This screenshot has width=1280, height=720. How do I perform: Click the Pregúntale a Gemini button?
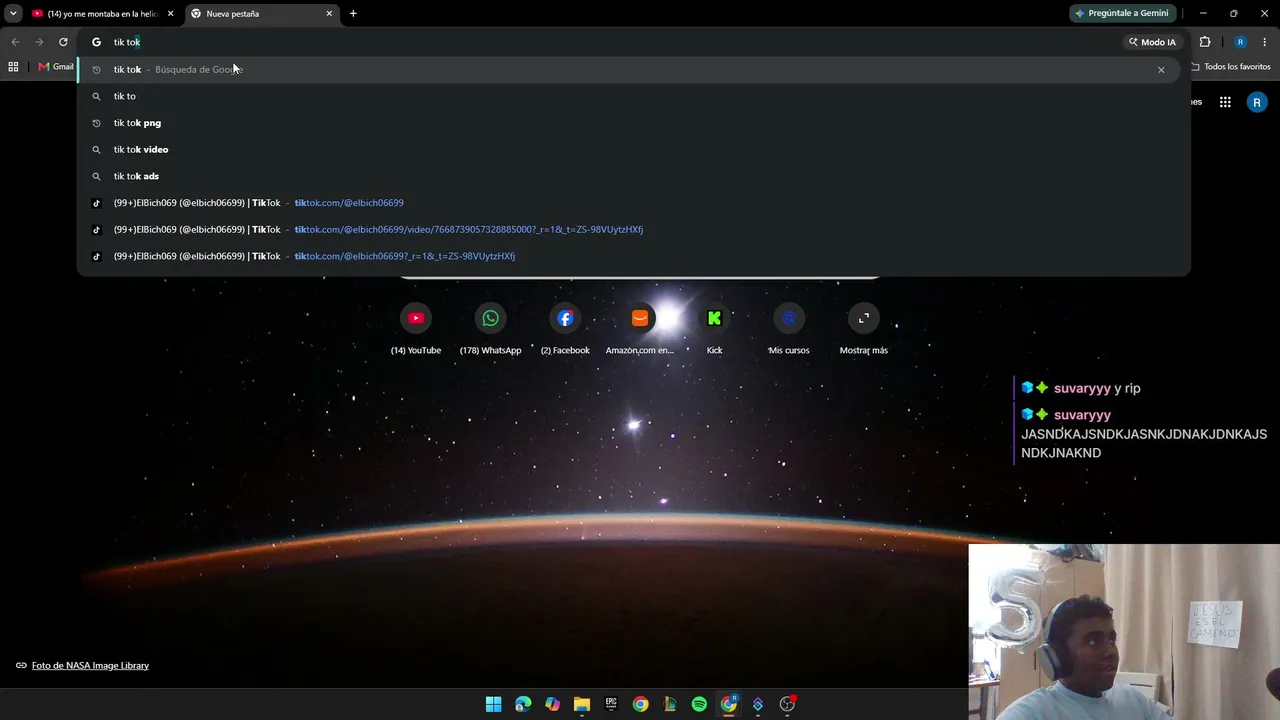[1121, 14]
